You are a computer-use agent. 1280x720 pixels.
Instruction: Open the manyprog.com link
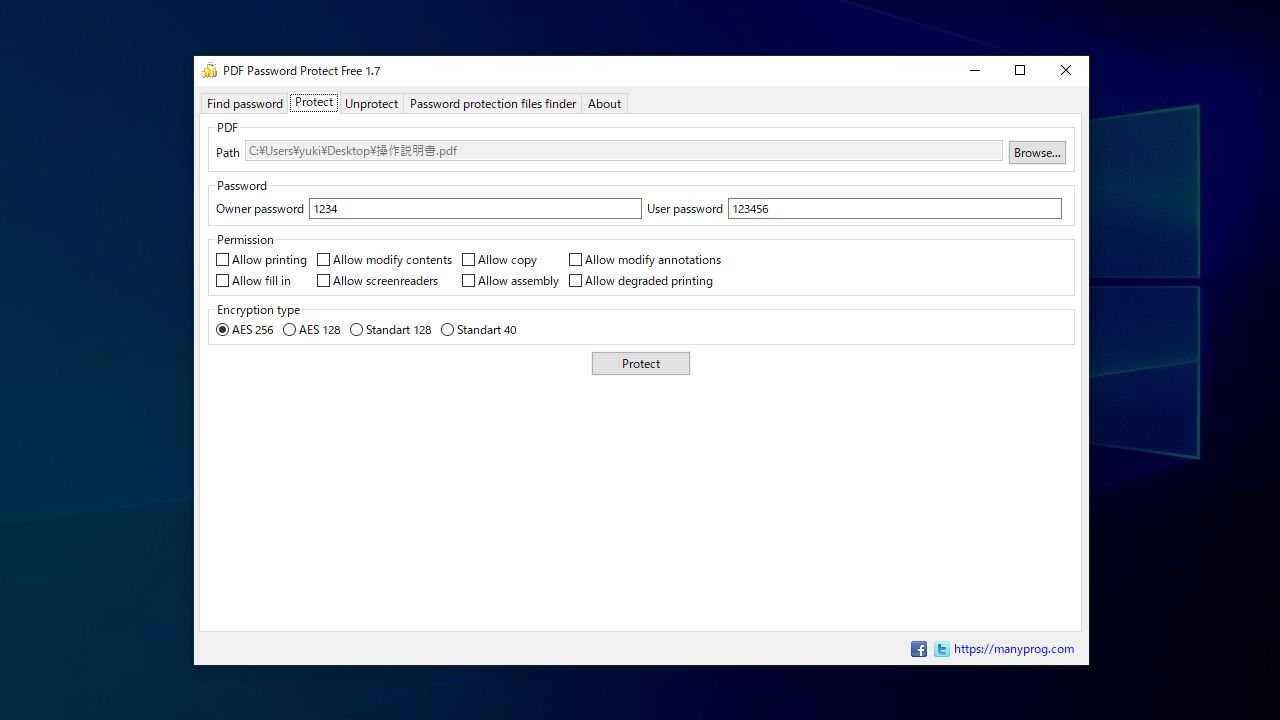pos(1014,649)
